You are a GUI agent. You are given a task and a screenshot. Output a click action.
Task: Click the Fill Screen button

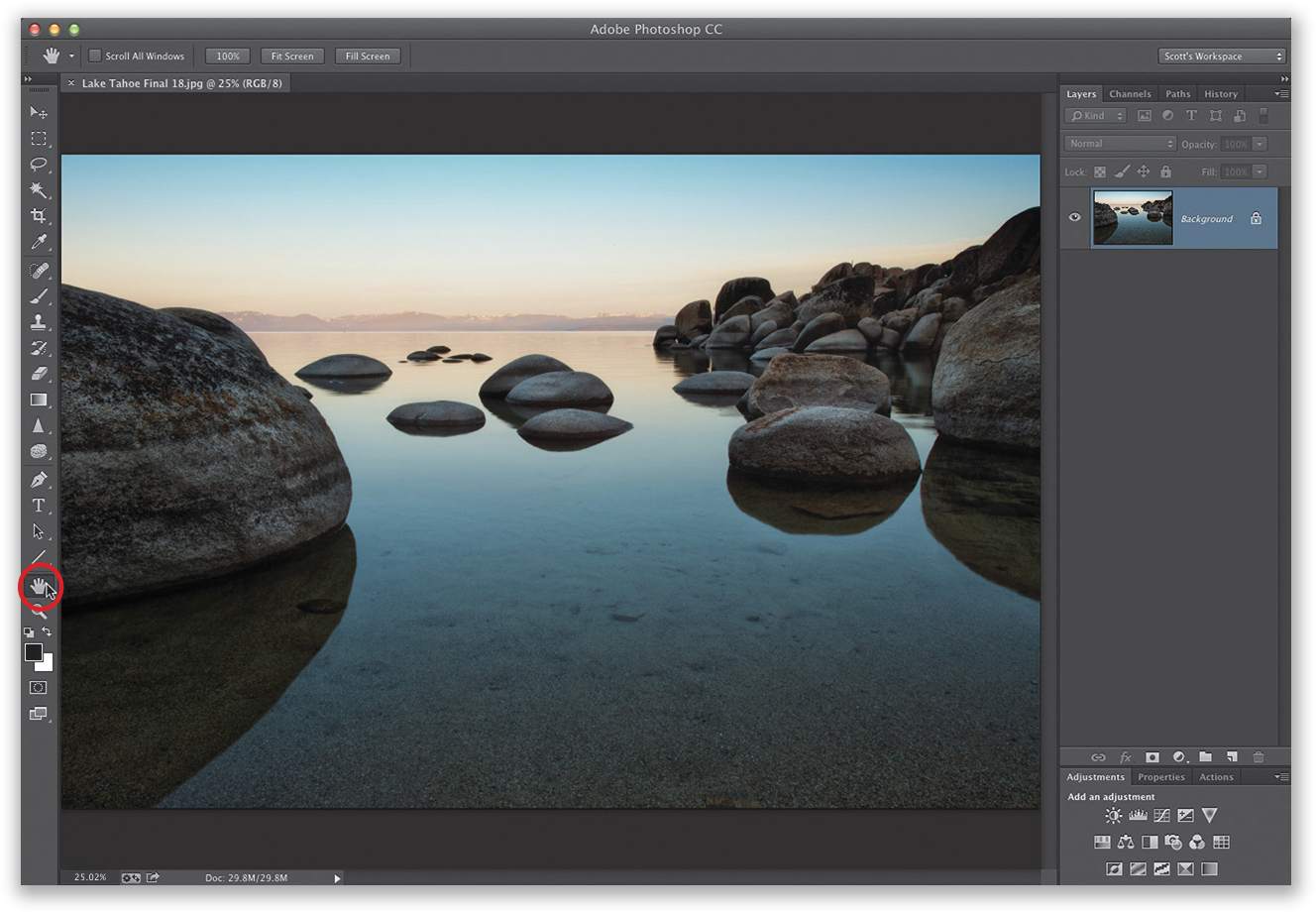click(368, 57)
